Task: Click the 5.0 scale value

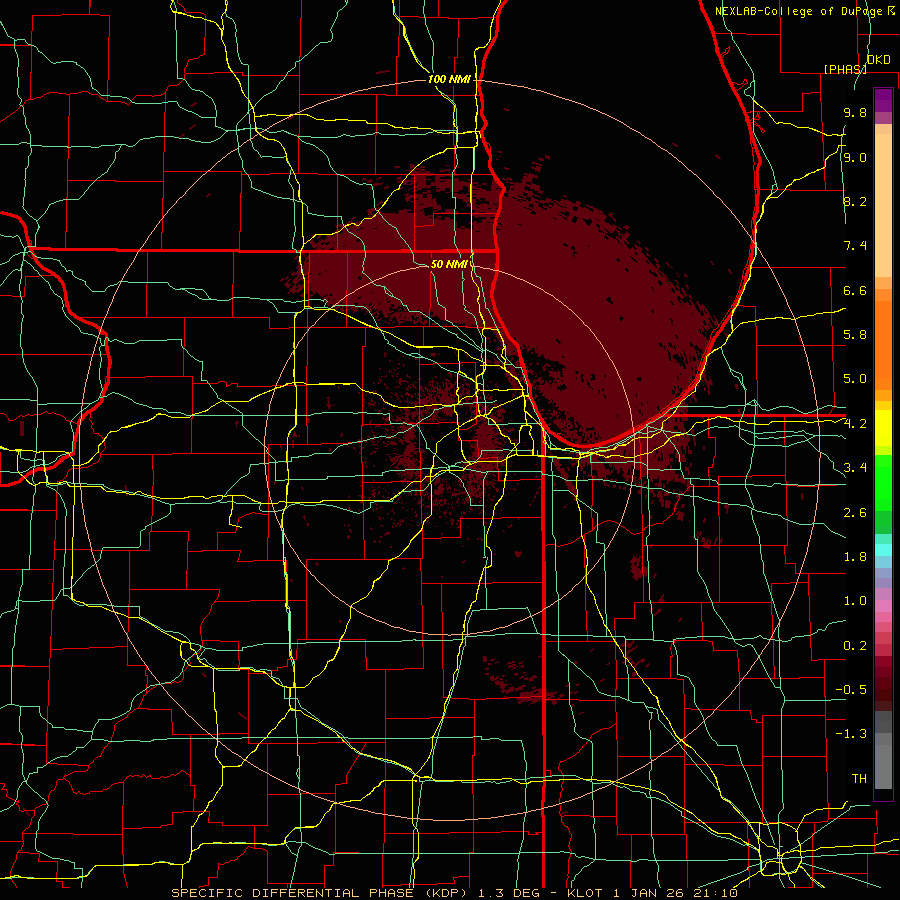Action: [855, 379]
